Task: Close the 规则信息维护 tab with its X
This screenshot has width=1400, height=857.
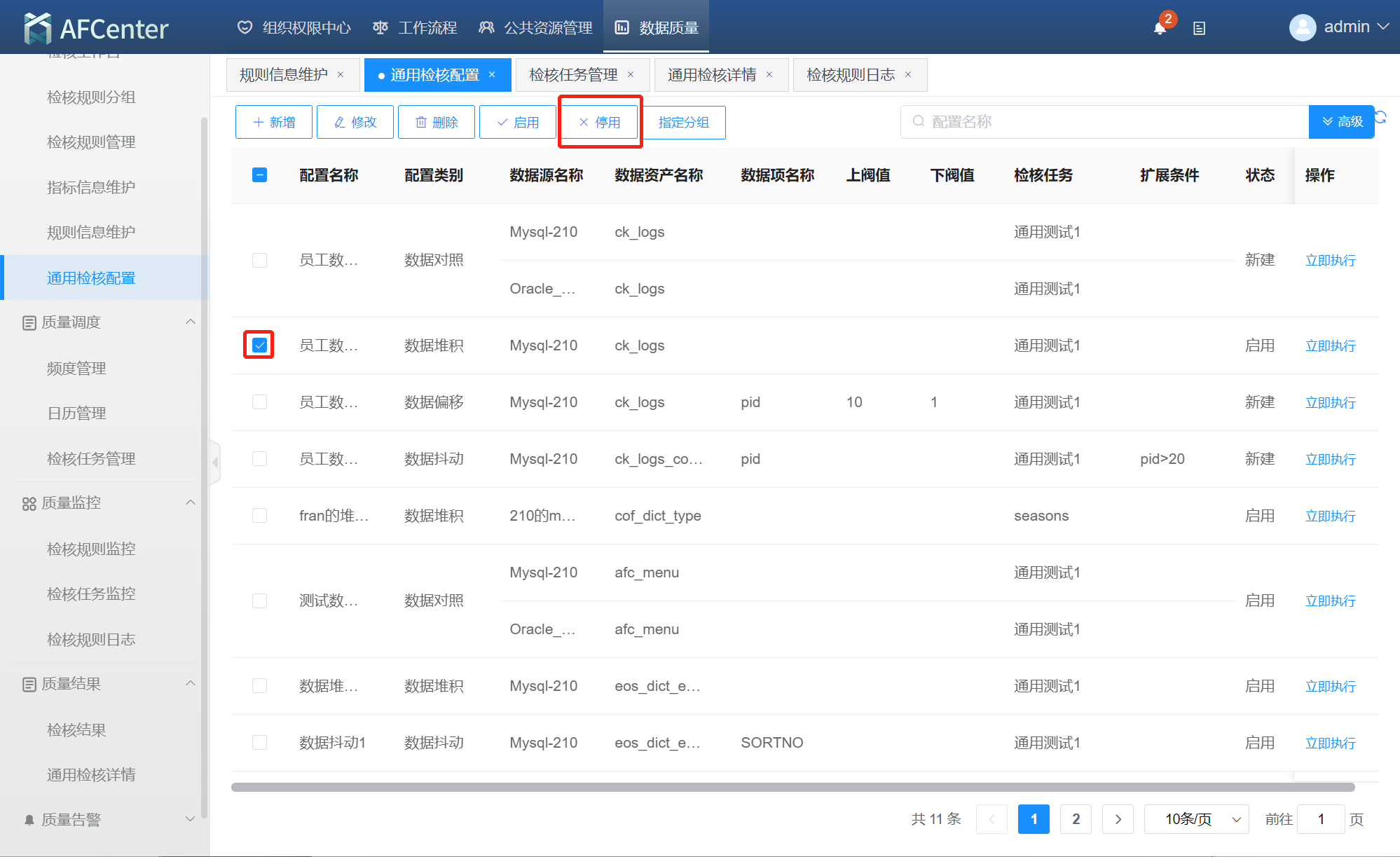Action: pos(341,75)
